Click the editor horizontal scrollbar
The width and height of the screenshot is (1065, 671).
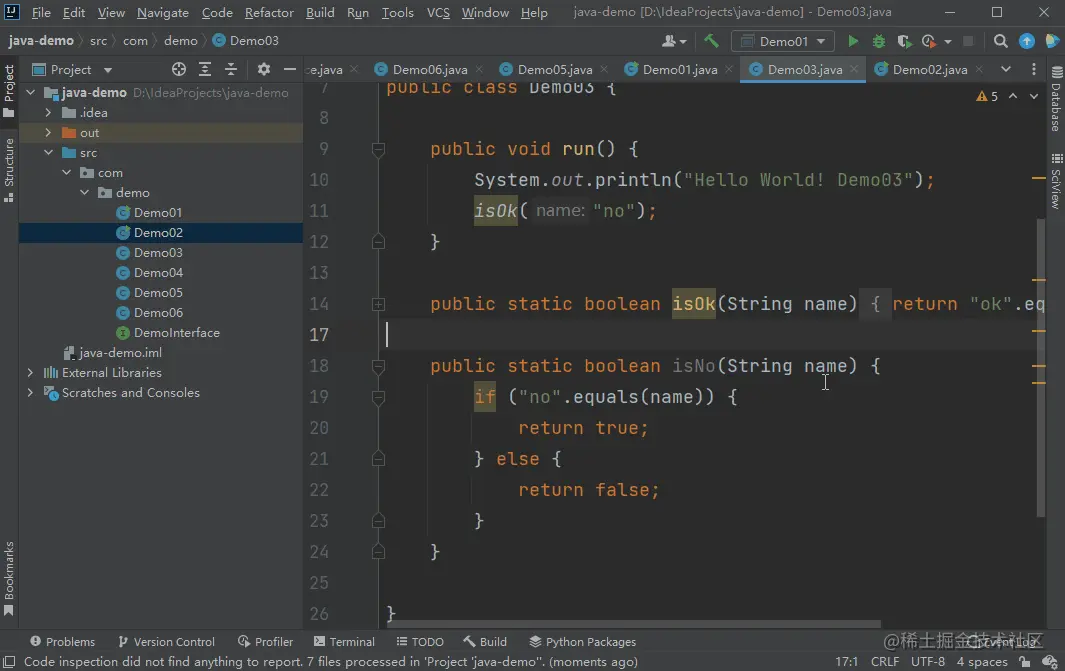[x=634, y=623]
